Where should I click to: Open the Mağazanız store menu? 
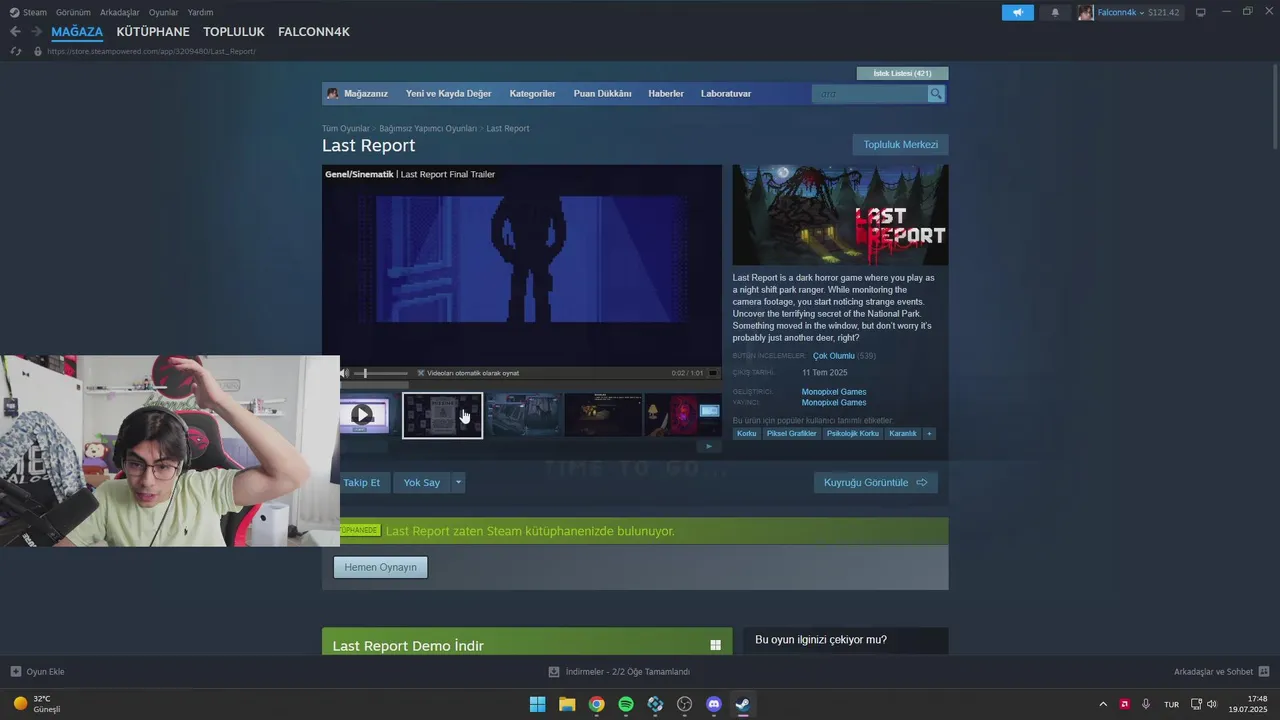point(366,94)
